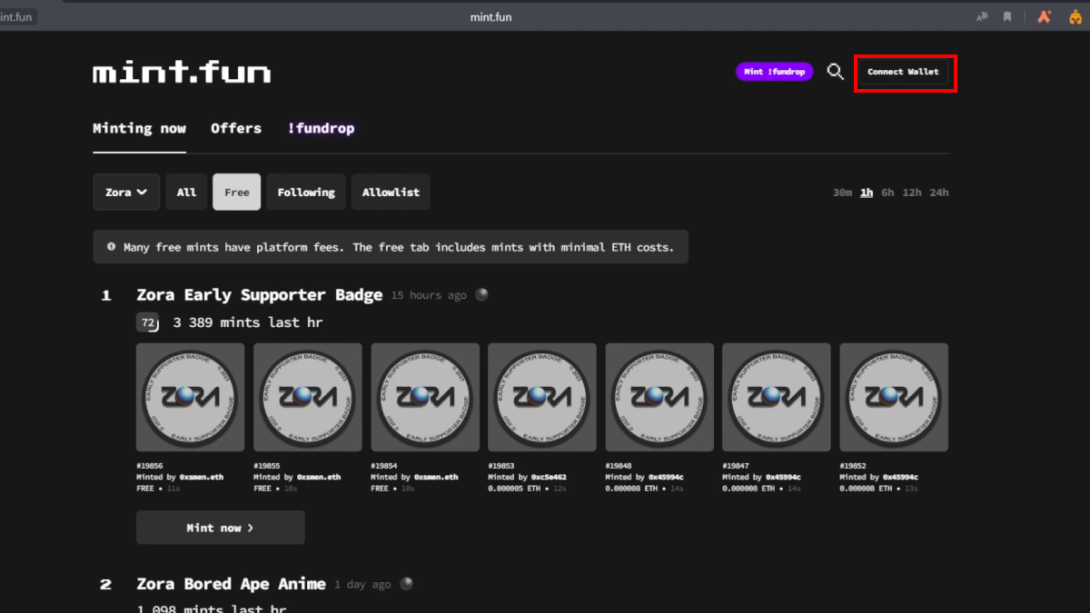The width and height of the screenshot is (1090, 613).
Task: Set time range to 6h
Action: click(888, 193)
